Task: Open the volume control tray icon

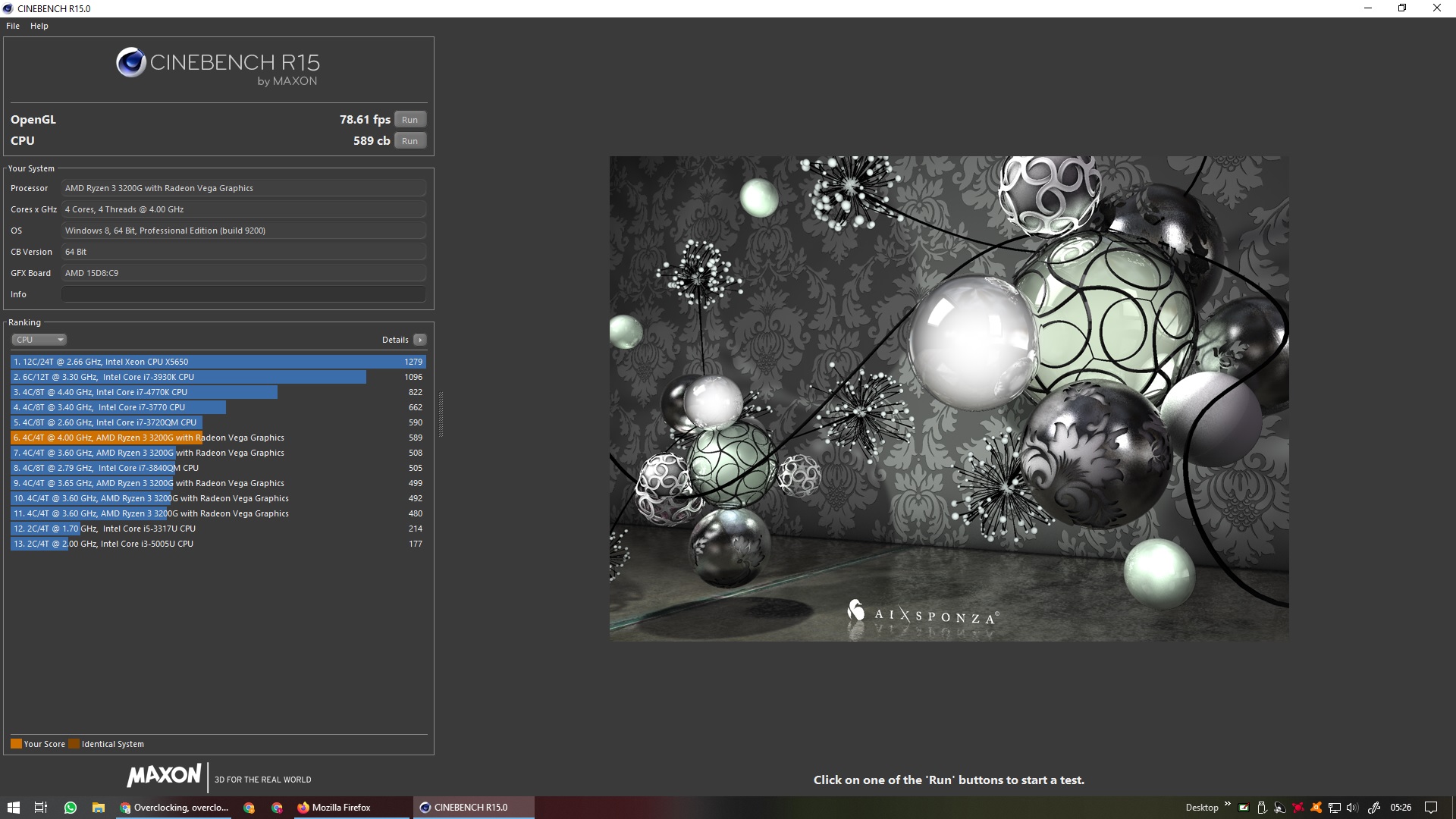Action: [1352, 808]
